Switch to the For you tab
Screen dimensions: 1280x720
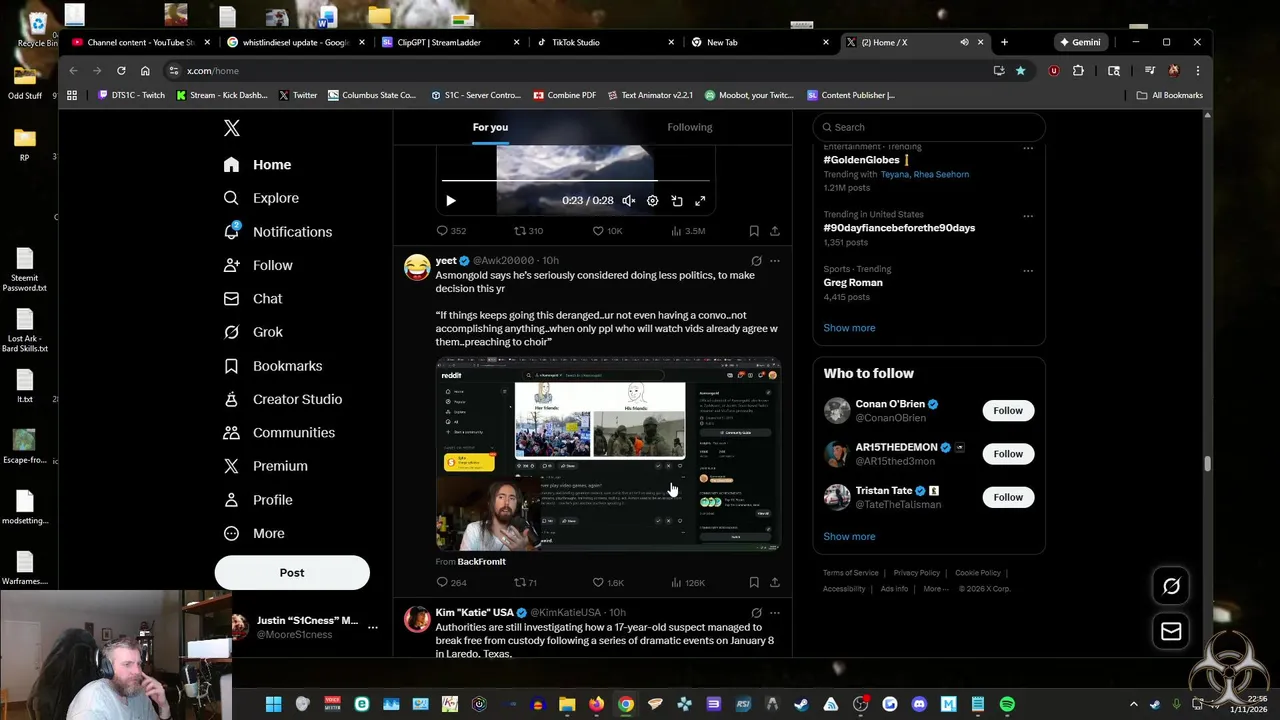[490, 127]
